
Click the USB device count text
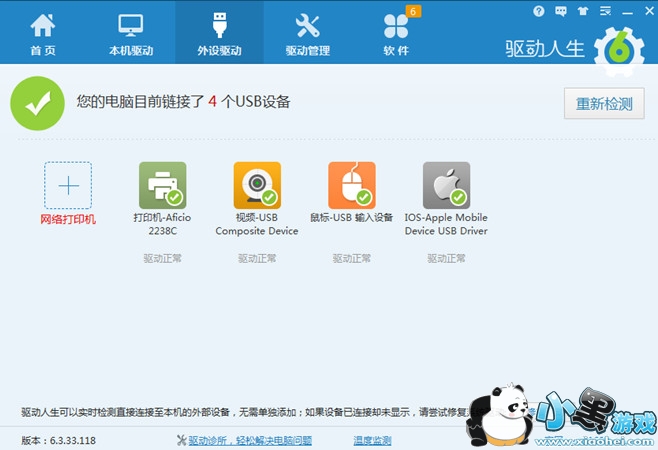tap(183, 102)
